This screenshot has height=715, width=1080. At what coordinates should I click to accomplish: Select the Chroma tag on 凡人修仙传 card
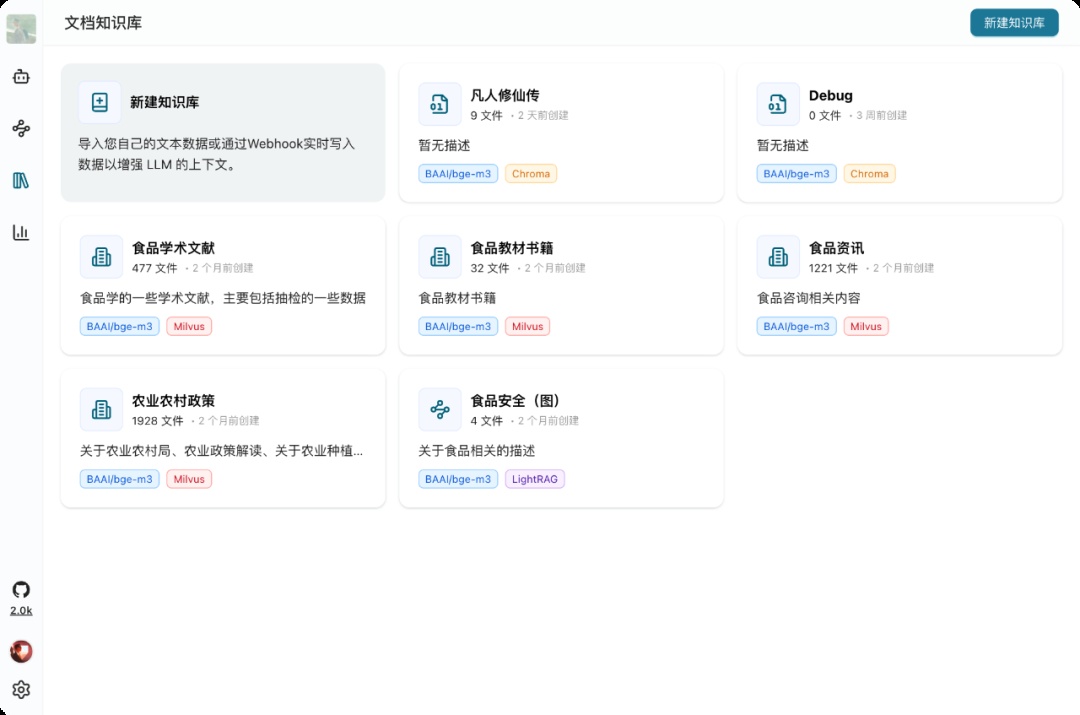[531, 173]
